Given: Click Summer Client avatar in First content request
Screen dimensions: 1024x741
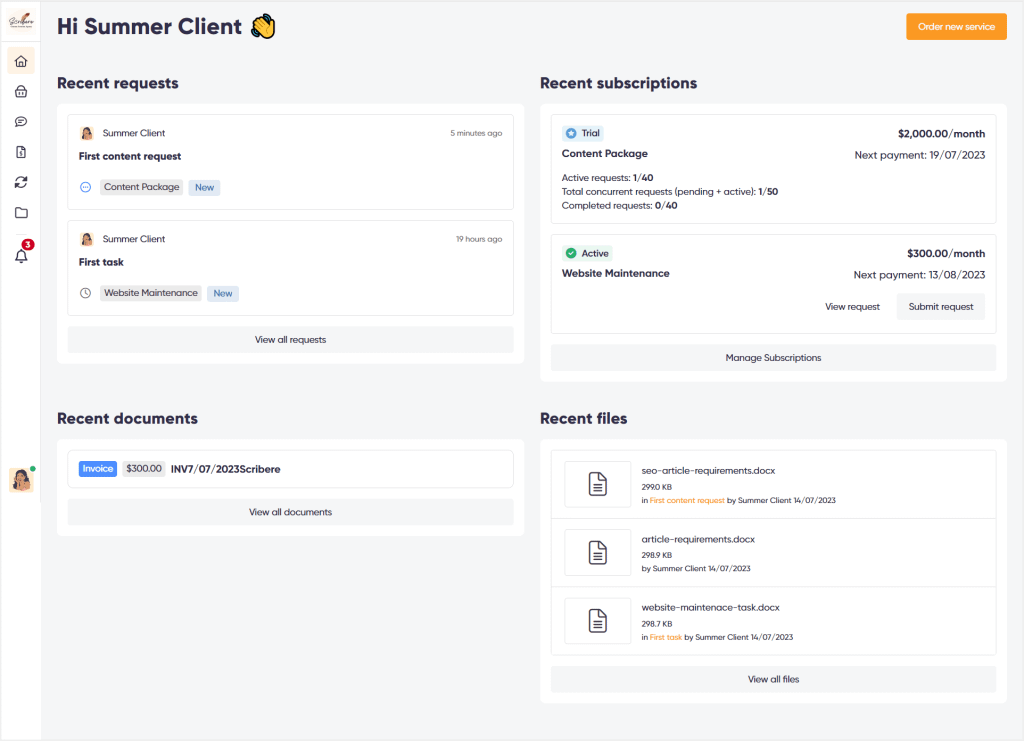Looking at the screenshot, I should coord(87,133).
